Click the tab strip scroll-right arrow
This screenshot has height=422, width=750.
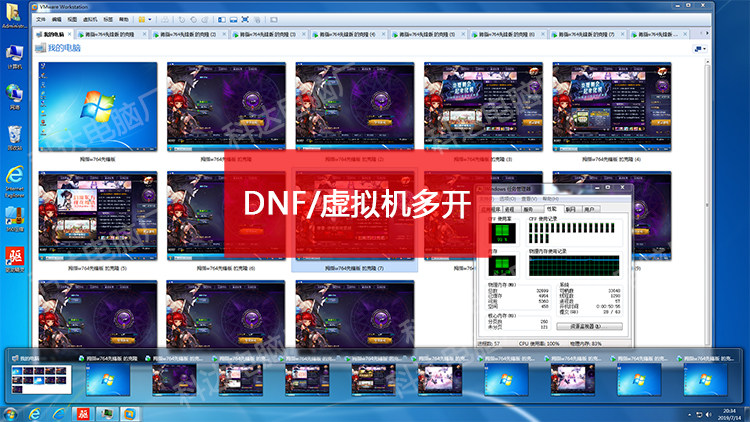tap(707, 33)
